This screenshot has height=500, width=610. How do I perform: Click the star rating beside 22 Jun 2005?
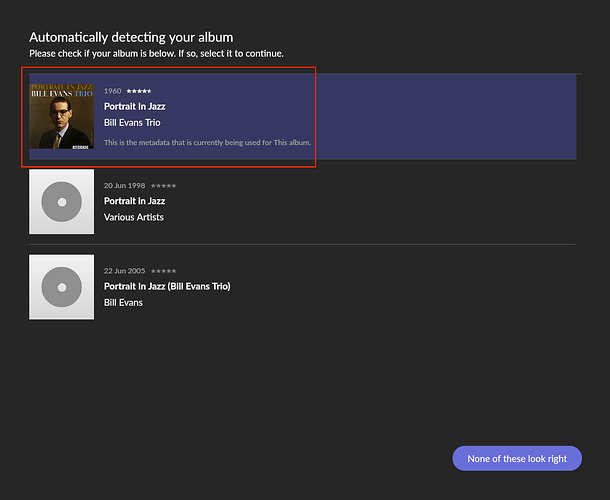pyautogui.click(x=163, y=271)
